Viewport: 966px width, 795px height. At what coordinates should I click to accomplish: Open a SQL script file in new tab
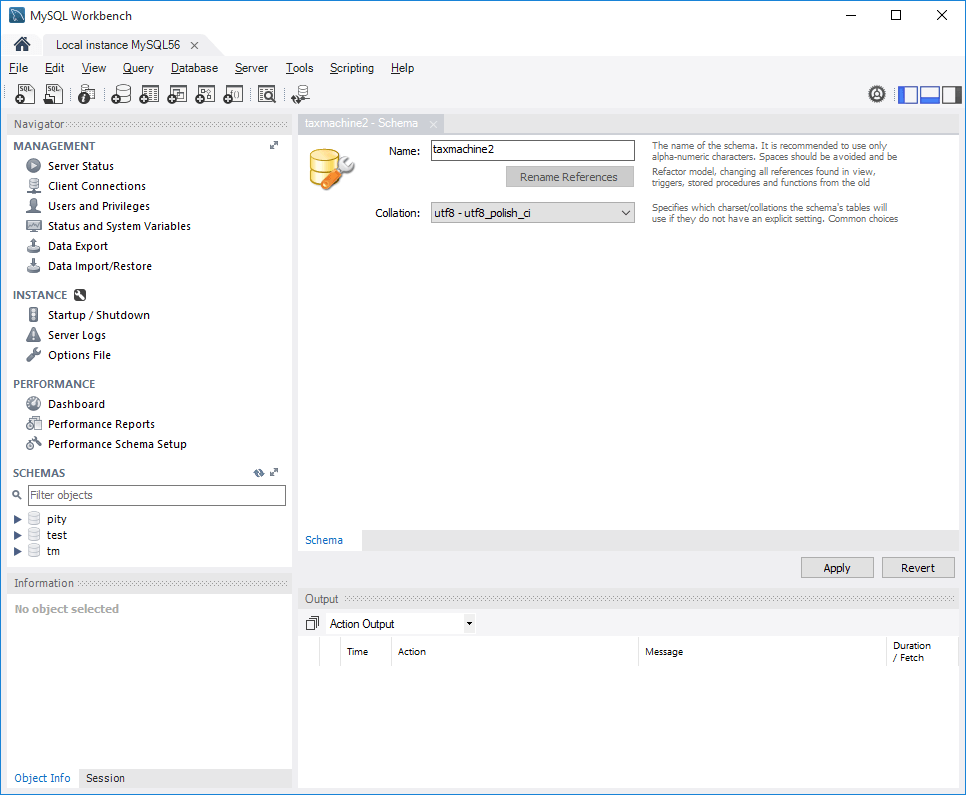pyautogui.click(x=52, y=93)
